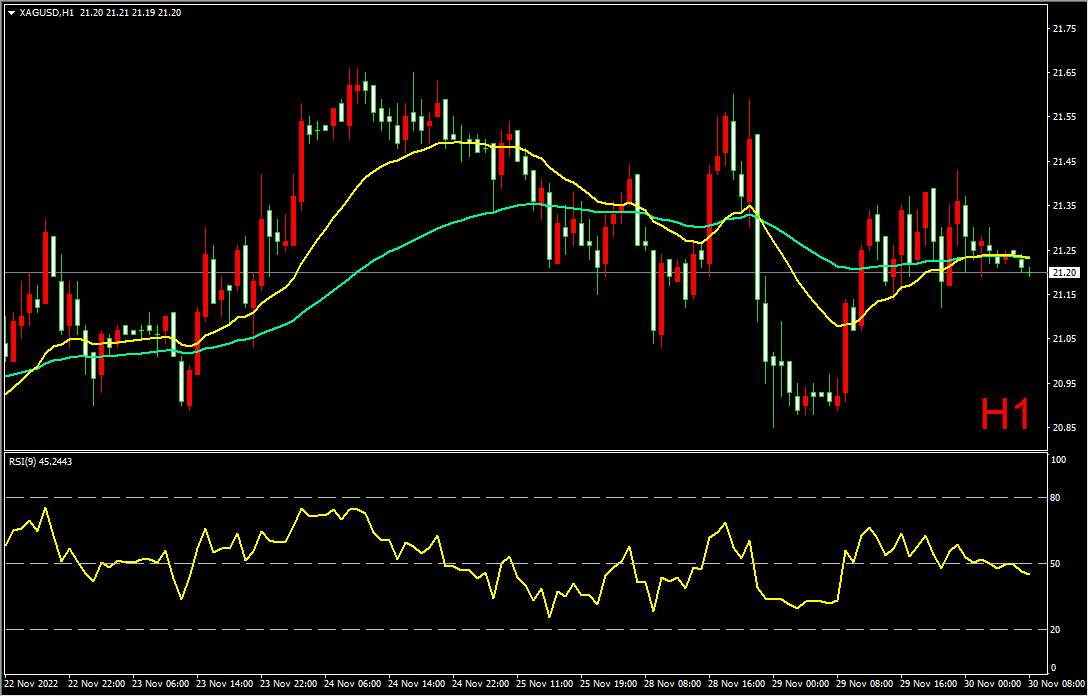Click the 20.95 price scale label
Screen dimensions: 1089x697
coord(1065,384)
